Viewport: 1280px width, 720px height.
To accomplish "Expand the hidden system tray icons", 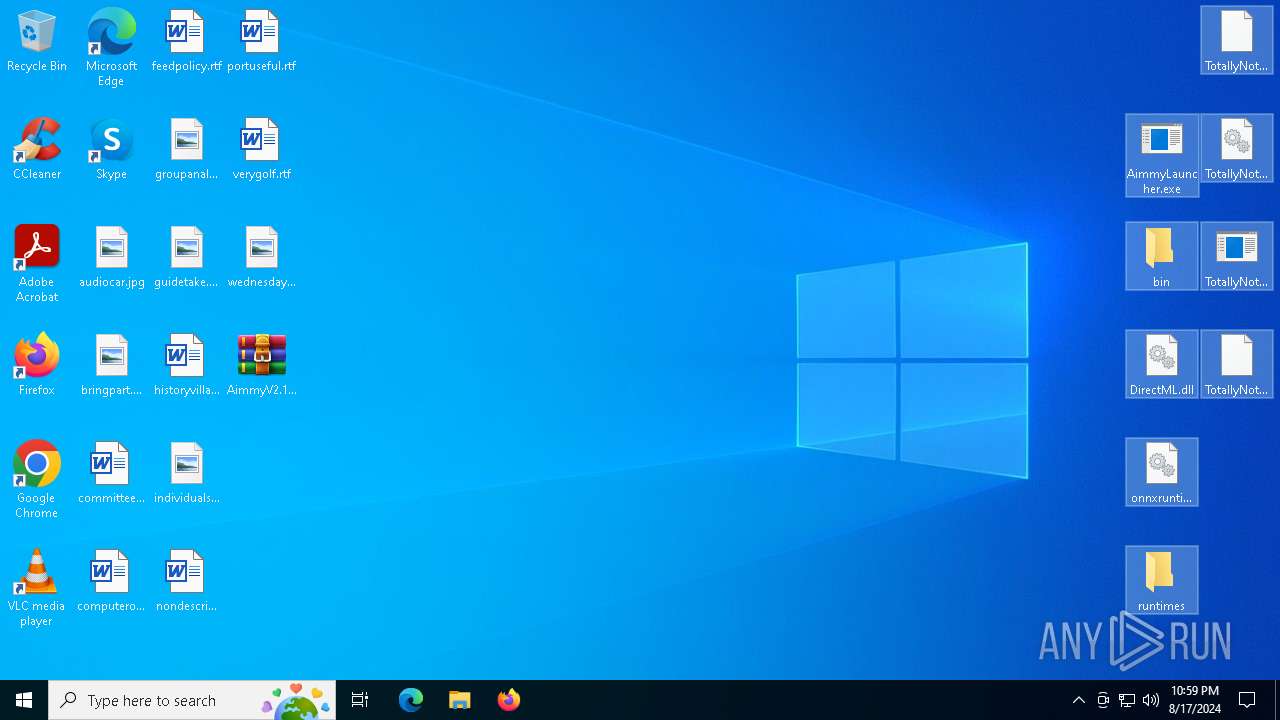I will tap(1079, 700).
